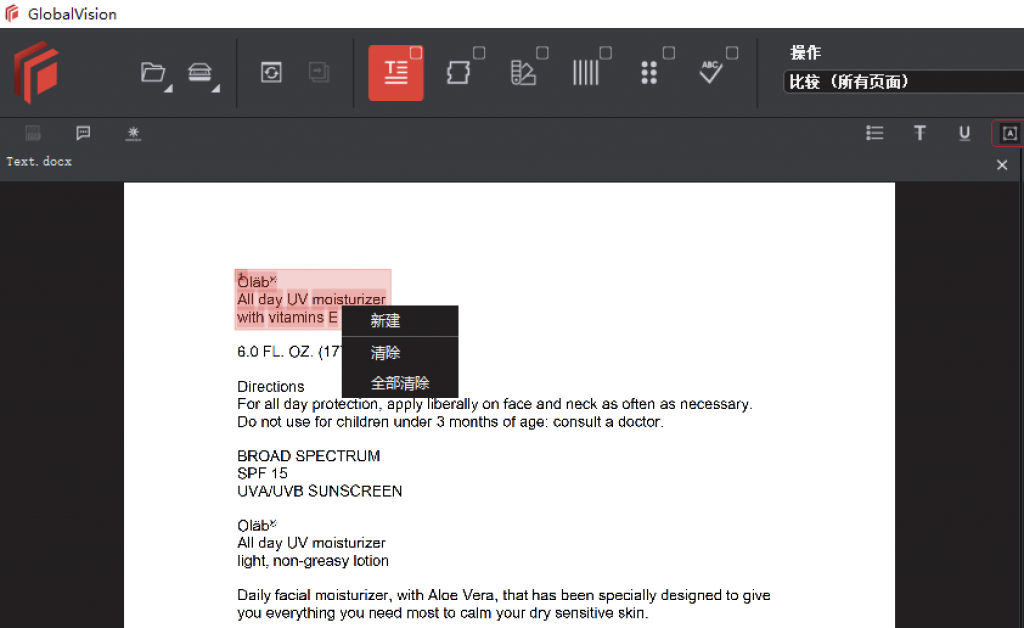1024x628 pixels.
Task: Click the bulleted list icon
Action: (x=874, y=133)
